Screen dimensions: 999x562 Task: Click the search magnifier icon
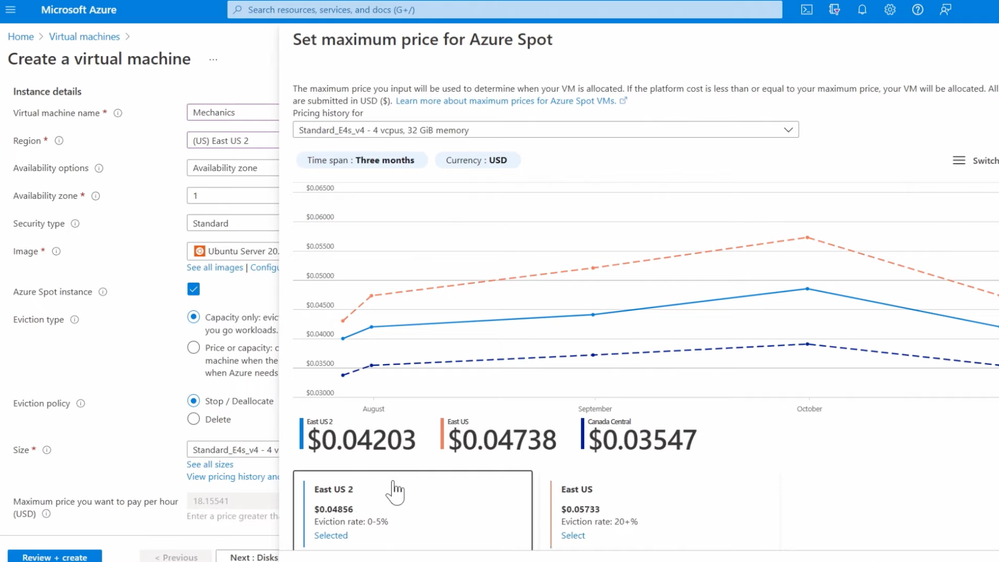238,10
